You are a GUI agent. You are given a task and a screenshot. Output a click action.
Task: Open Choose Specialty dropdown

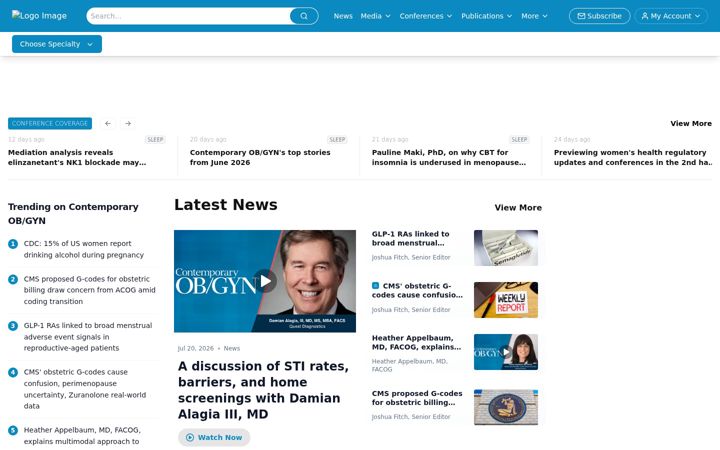(x=57, y=44)
